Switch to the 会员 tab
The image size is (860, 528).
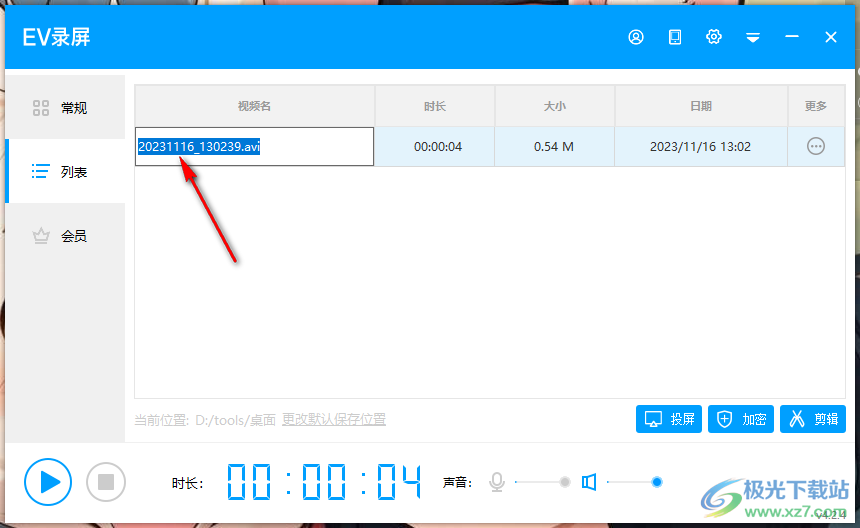pyautogui.click(x=65, y=236)
